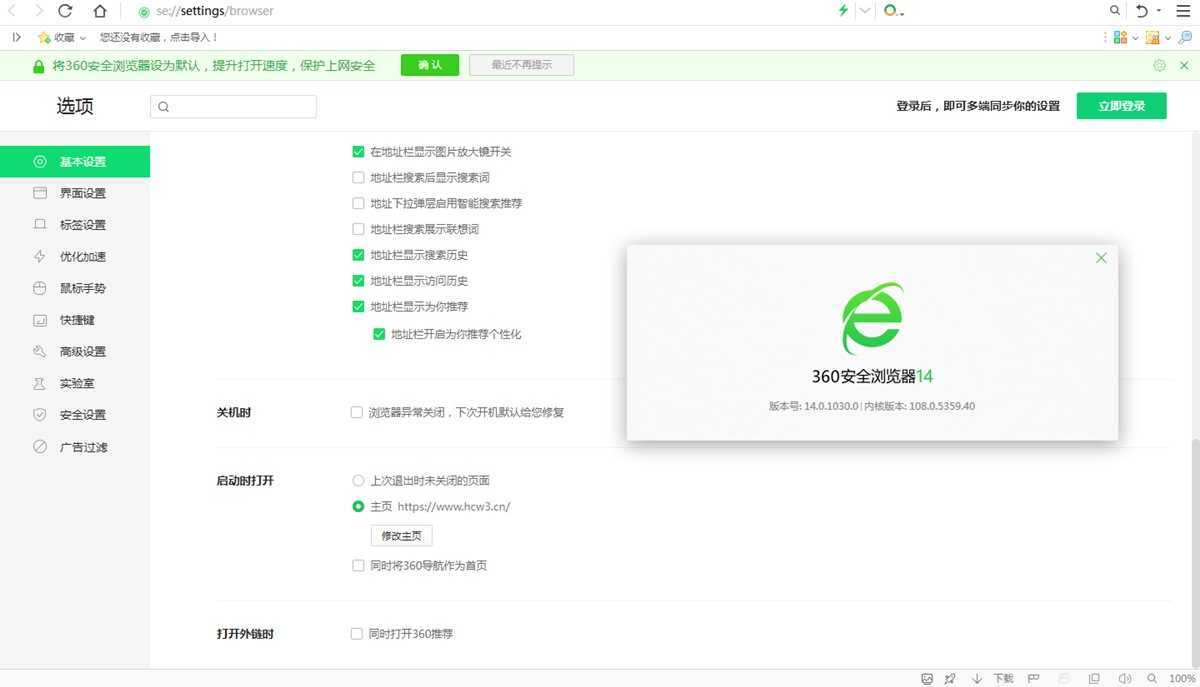Dismiss the default-browser notification bar
This screenshot has width=1200, height=687.
(x=1184, y=65)
